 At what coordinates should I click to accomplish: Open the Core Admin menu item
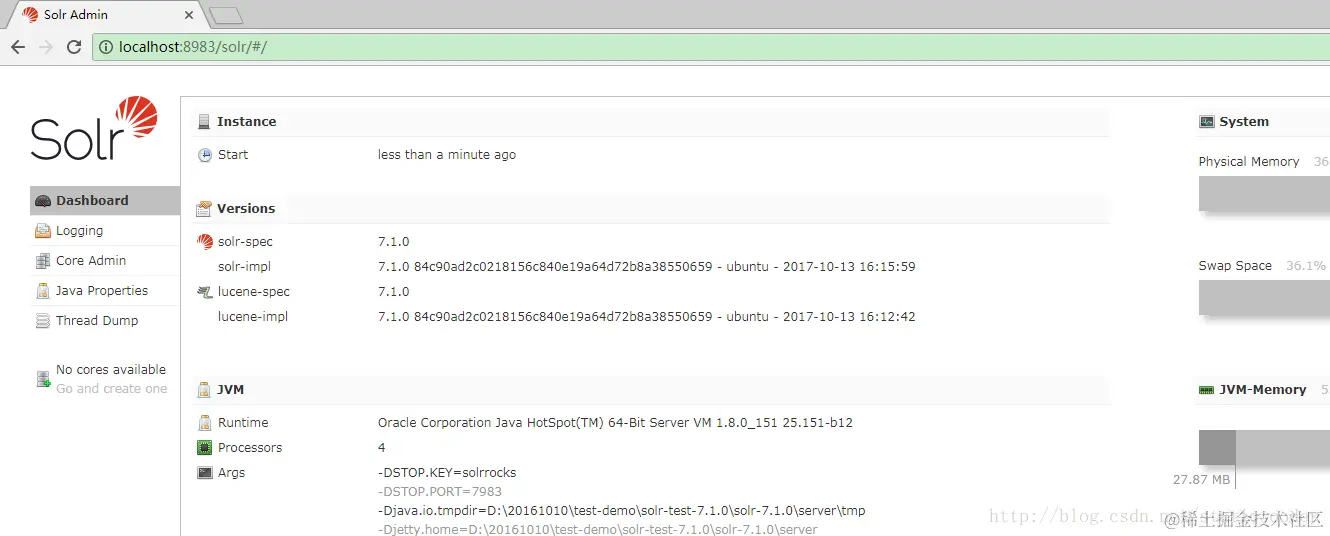click(105, 260)
